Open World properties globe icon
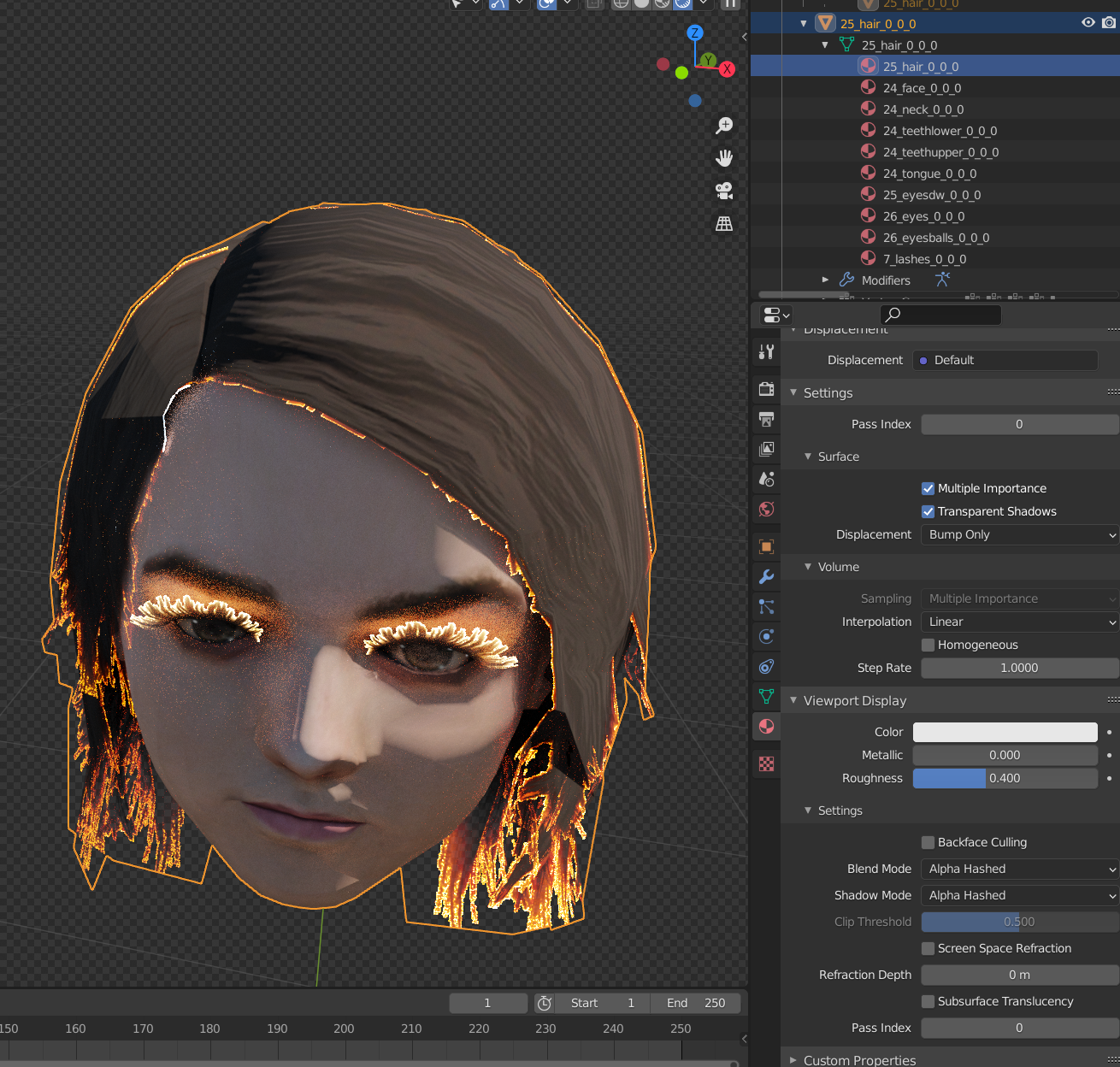1120x1067 pixels. coord(766,510)
